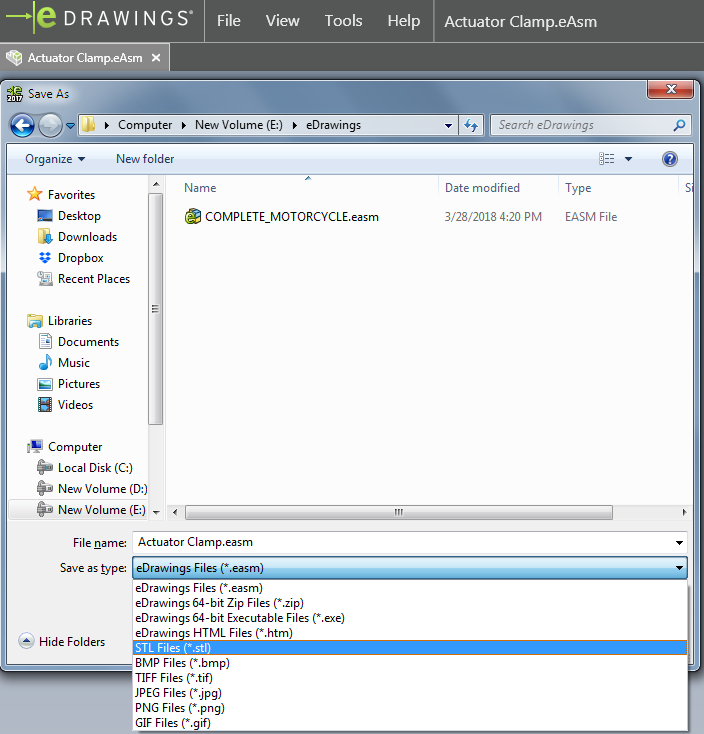Click the back navigation arrow

(x=22, y=125)
